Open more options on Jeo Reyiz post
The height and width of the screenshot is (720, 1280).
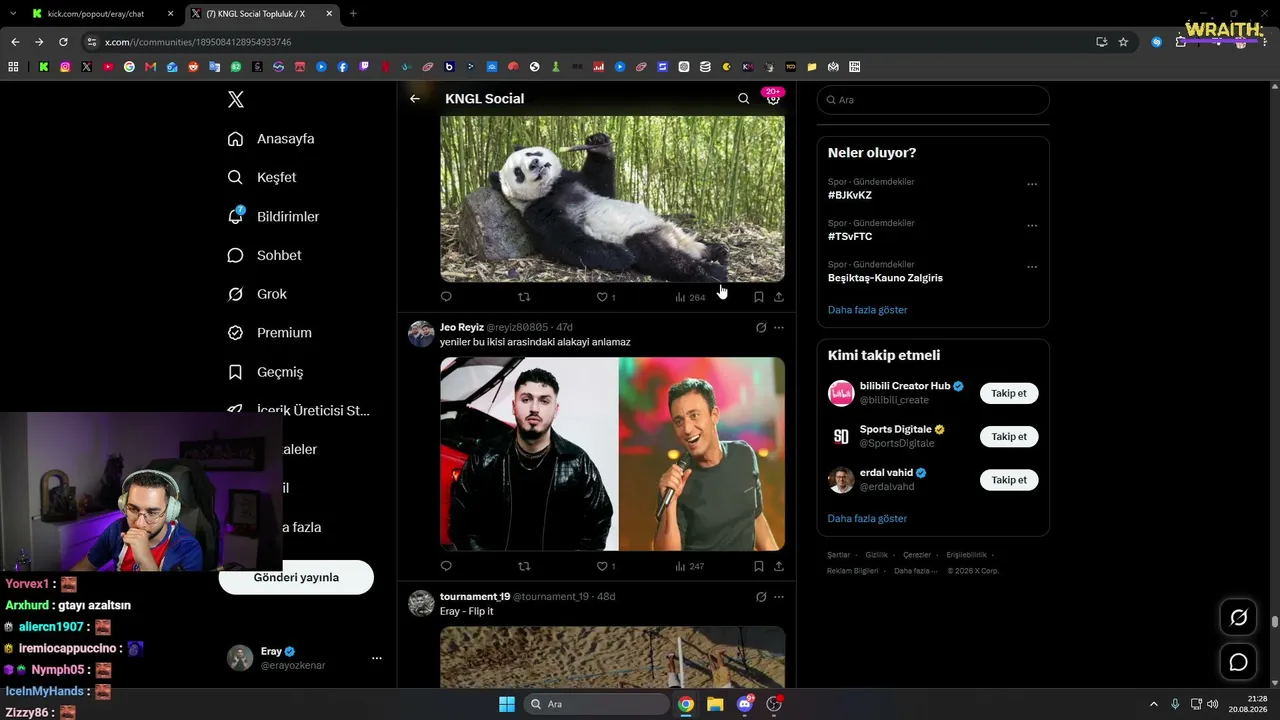pyautogui.click(x=779, y=327)
